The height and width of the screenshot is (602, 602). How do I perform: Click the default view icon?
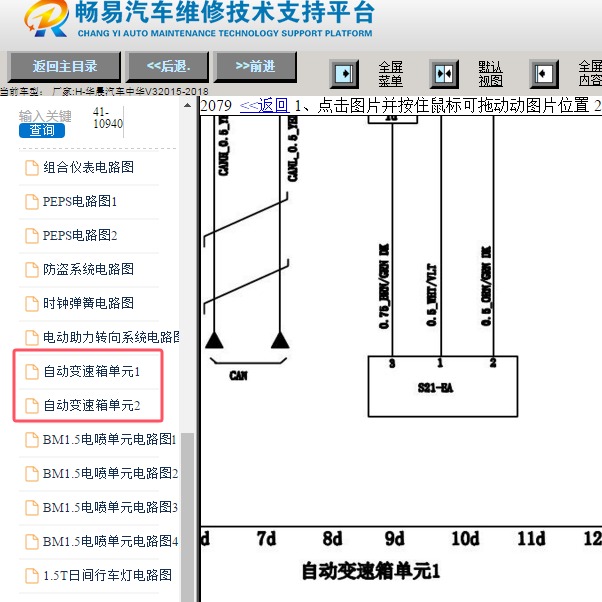point(444,74)
